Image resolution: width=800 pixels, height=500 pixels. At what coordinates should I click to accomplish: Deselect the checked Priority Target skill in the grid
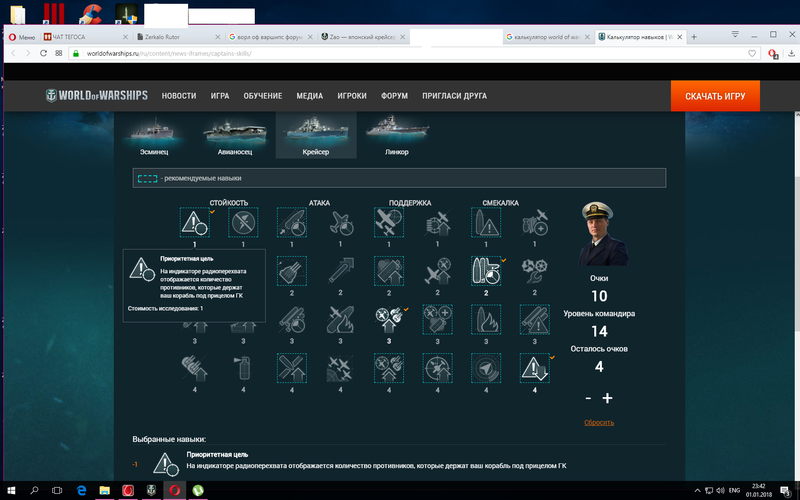[x=193, y=222]
